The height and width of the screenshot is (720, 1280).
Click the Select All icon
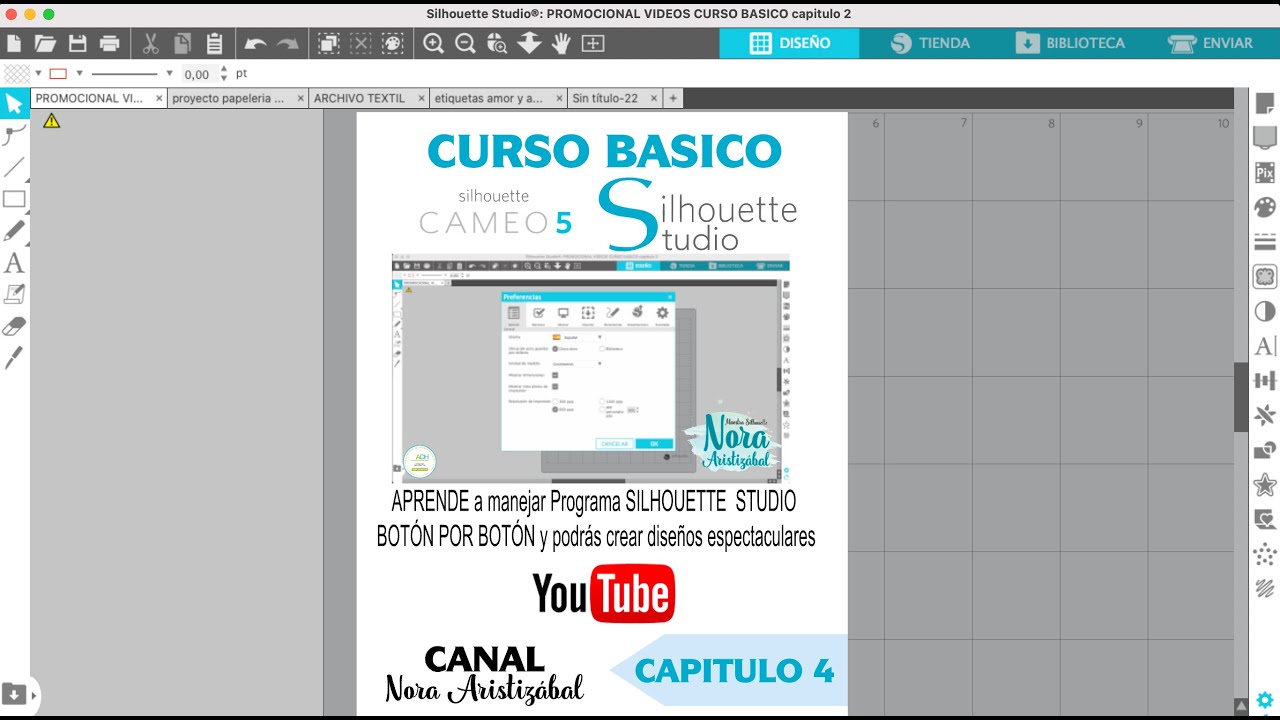pos(328,44)
